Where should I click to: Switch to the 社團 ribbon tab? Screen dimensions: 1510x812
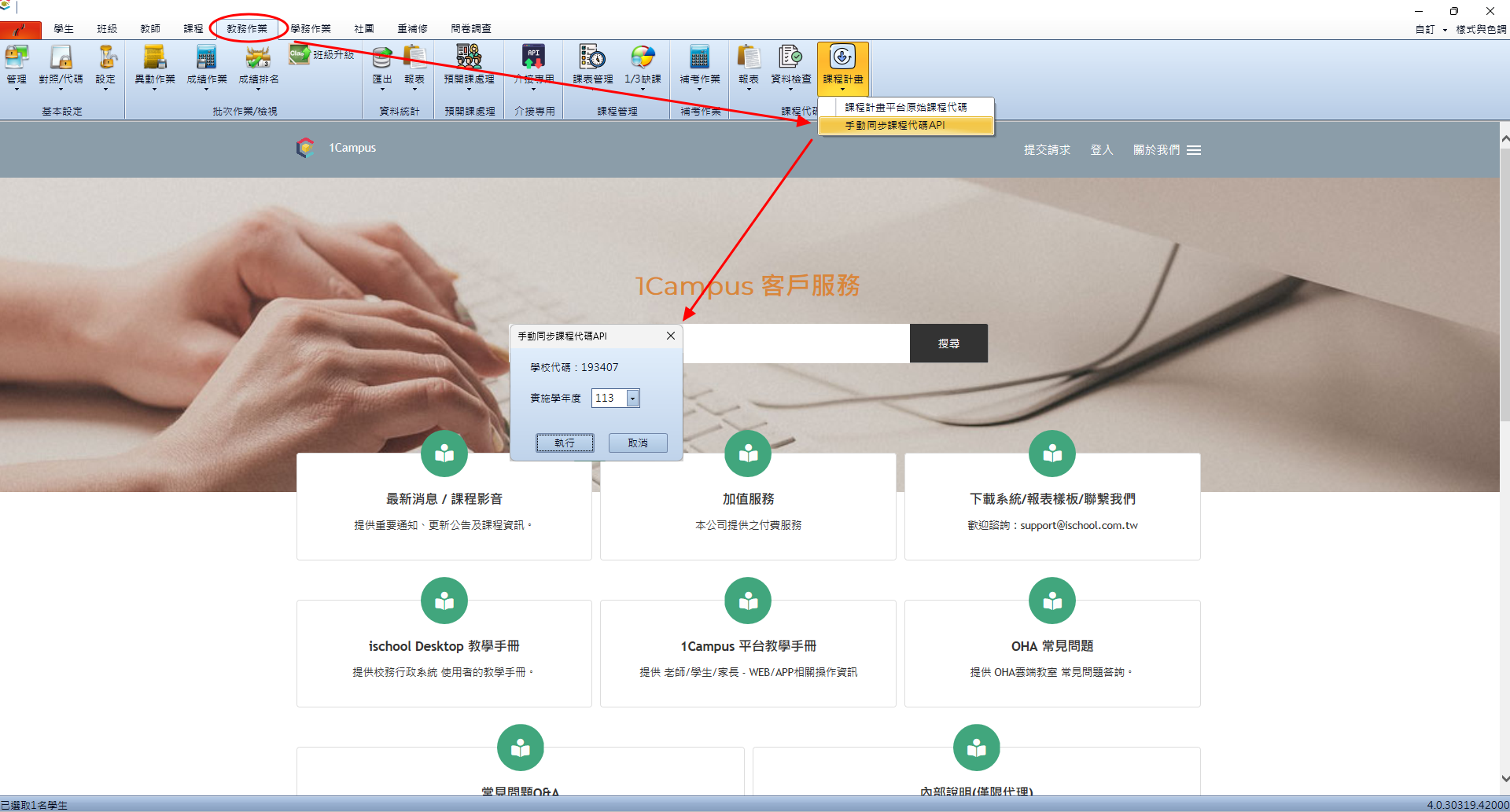tap(364, 29)
